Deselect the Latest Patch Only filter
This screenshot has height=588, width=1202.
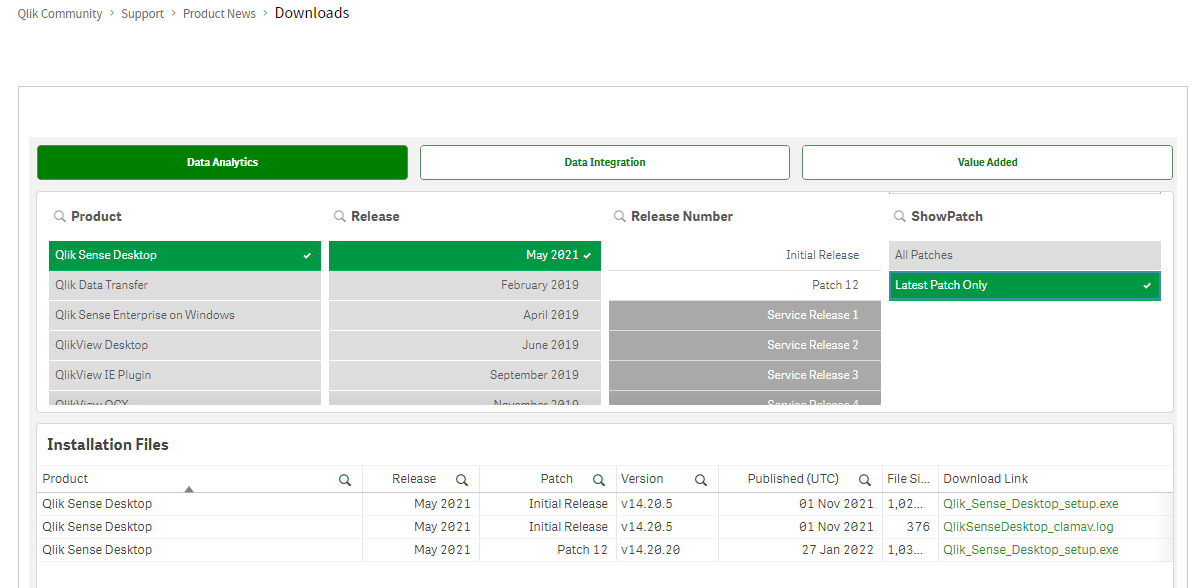pos(1024,285)
